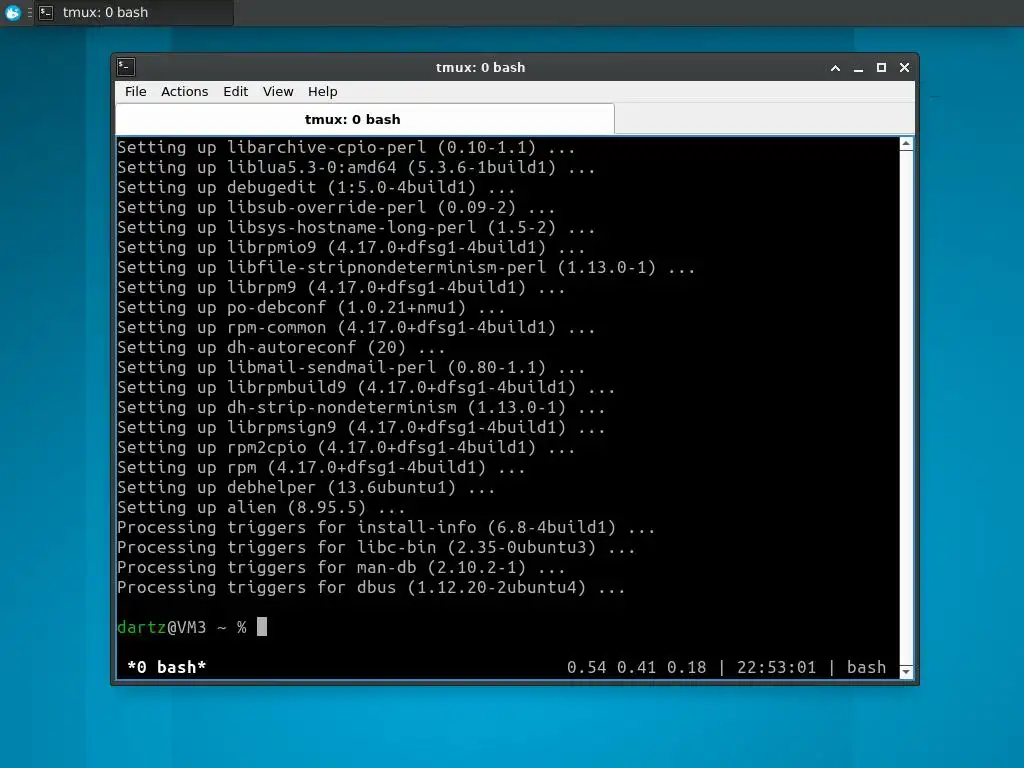Click the application launcher icon in the panel
This screenshot has width=1024, height=768.
click(12, 12)
